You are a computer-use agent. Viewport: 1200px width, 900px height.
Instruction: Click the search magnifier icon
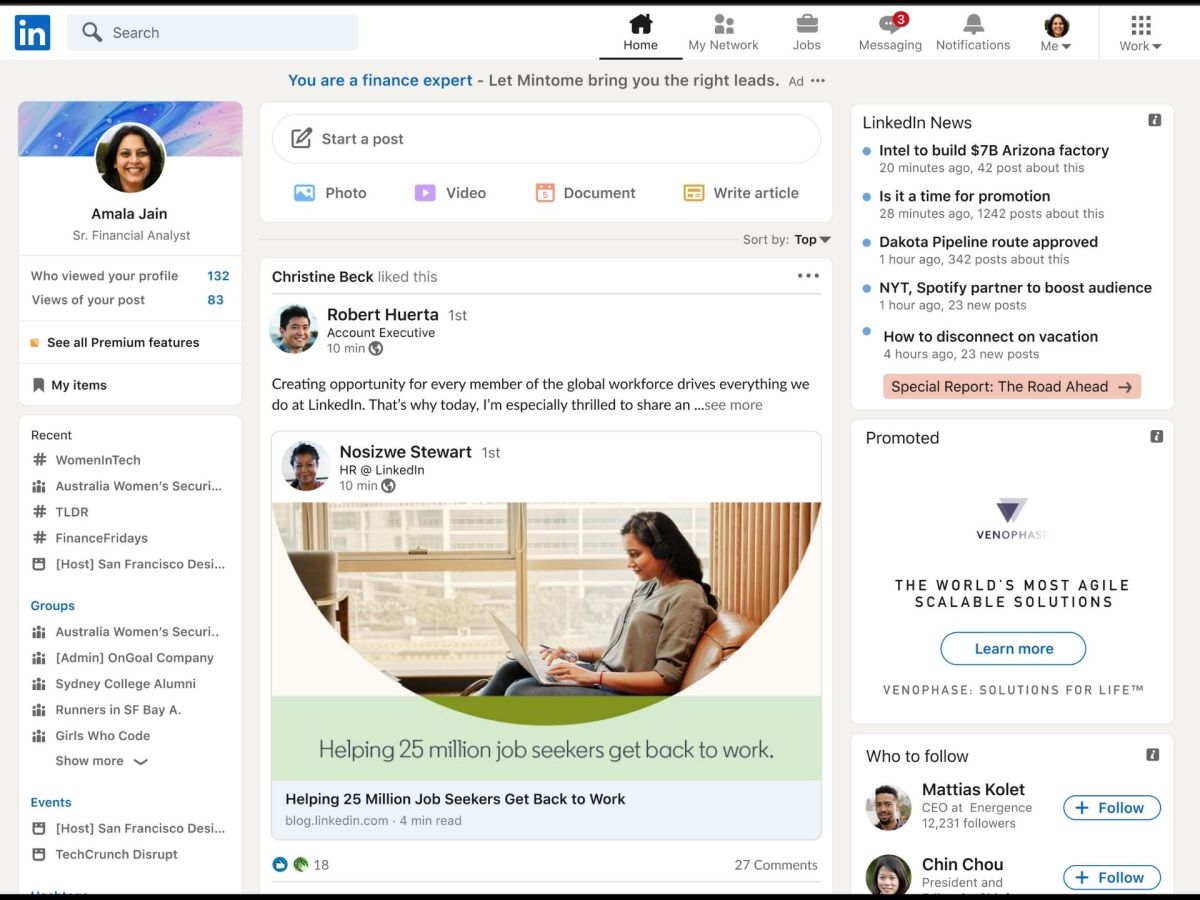(x=92, y=33)
